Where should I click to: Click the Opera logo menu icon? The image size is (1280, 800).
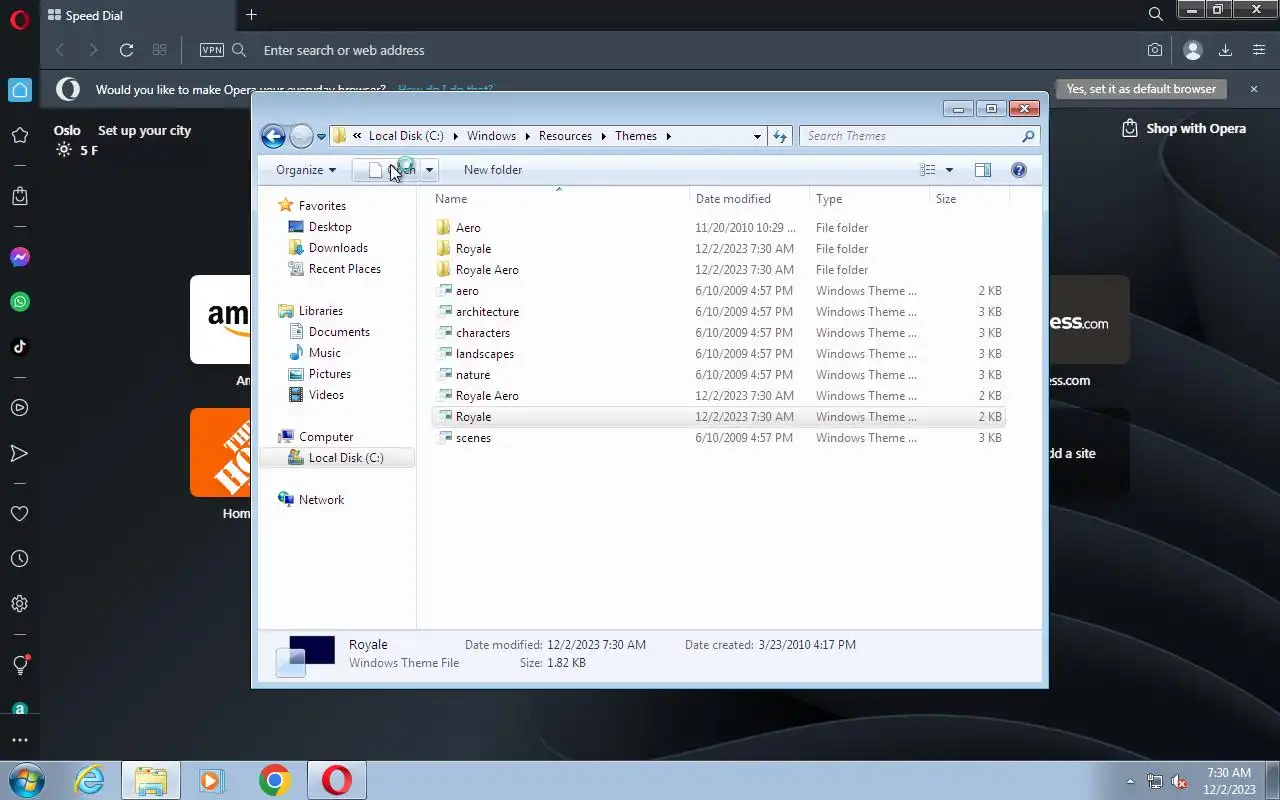pyautogui.click(x=19, y=20)
